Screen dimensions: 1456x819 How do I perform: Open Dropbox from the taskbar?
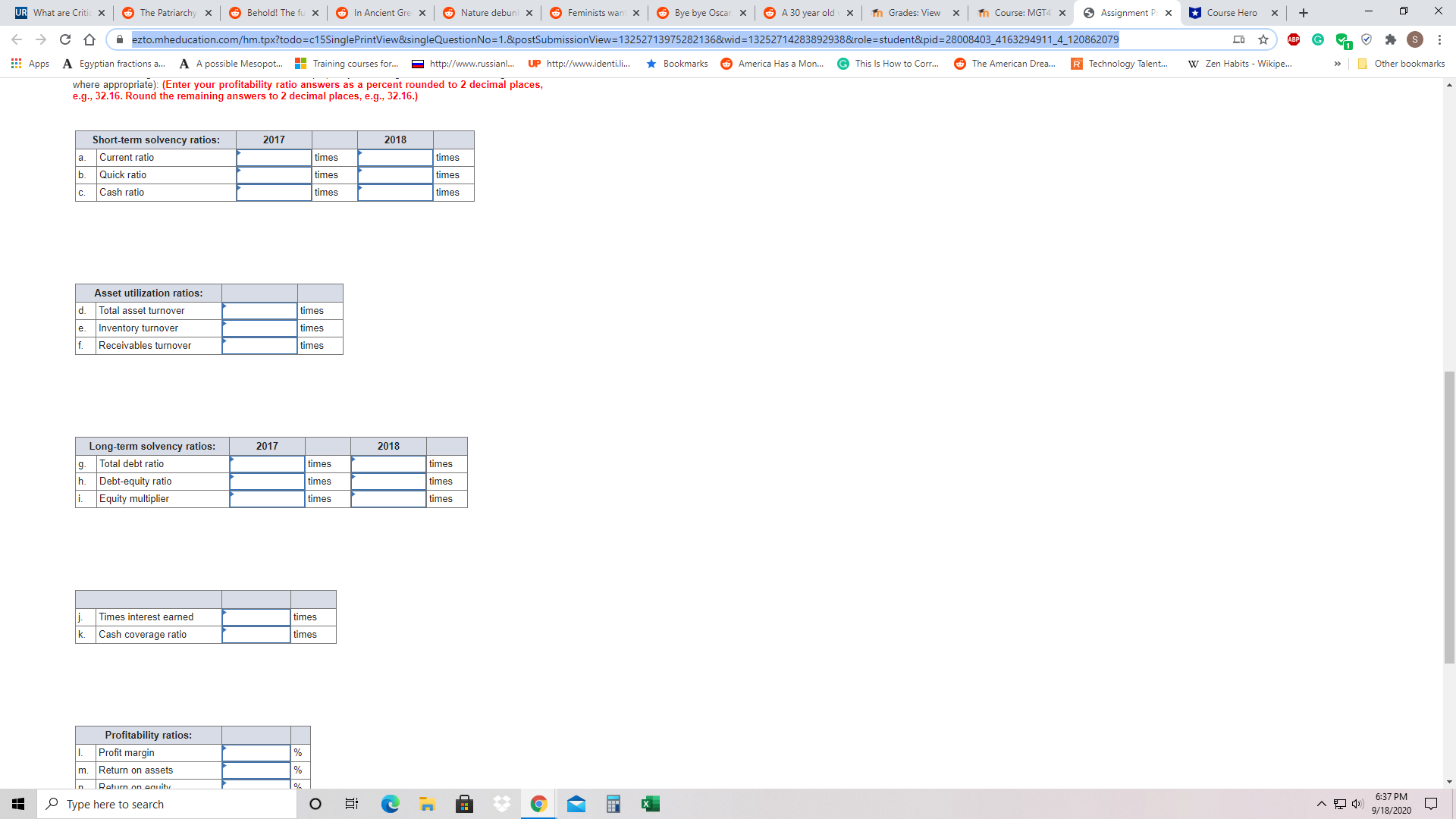tap(501, 803)
